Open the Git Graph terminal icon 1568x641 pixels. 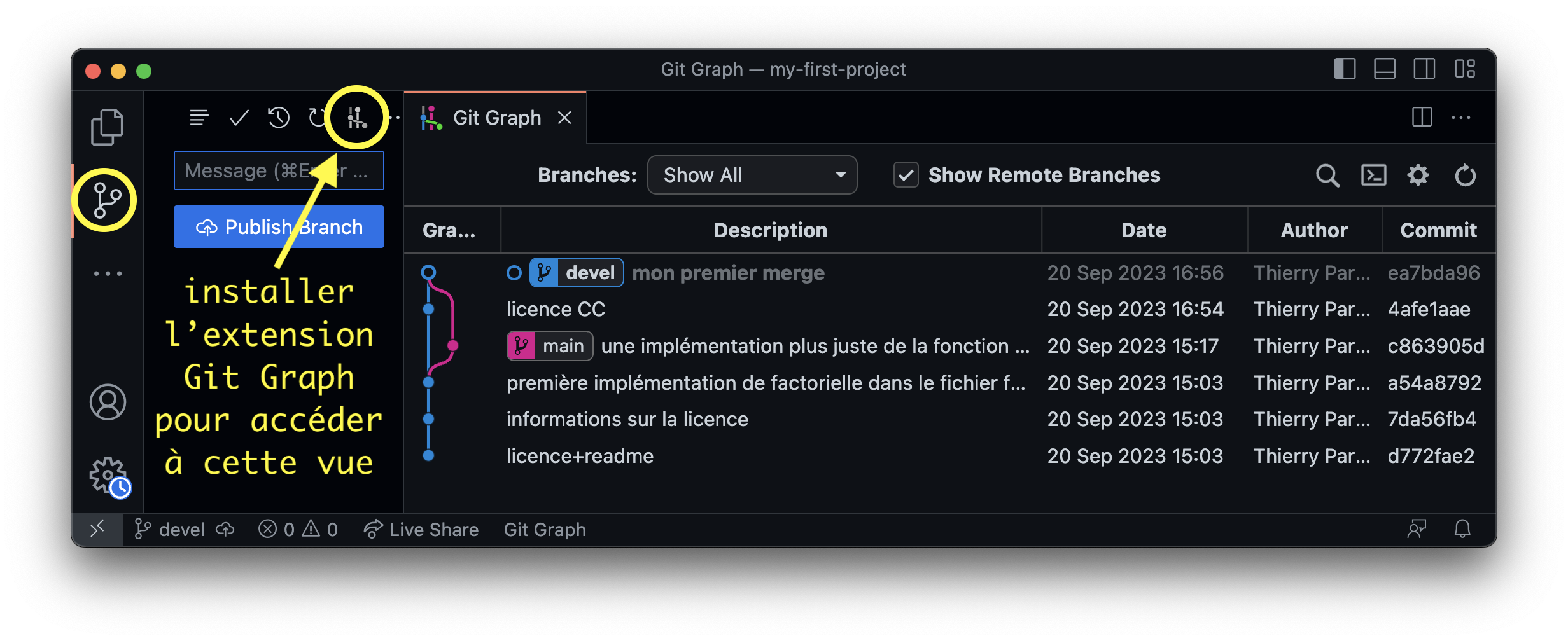[1373, 175]
